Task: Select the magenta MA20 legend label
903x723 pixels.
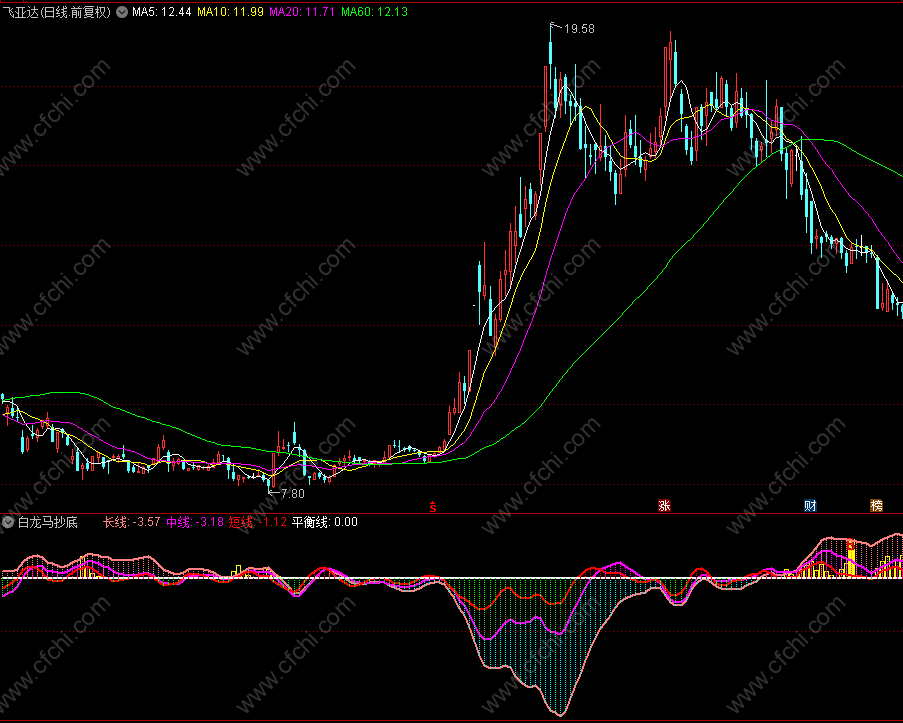Action: [x=302, y=12]
